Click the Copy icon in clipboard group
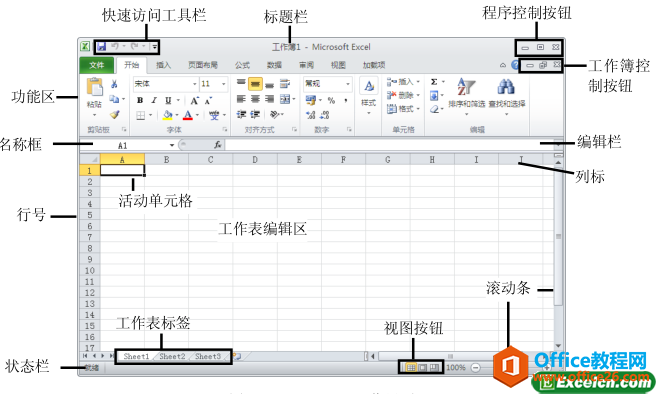The height and width of the screenshot is (394, 656). click(114, 99)
